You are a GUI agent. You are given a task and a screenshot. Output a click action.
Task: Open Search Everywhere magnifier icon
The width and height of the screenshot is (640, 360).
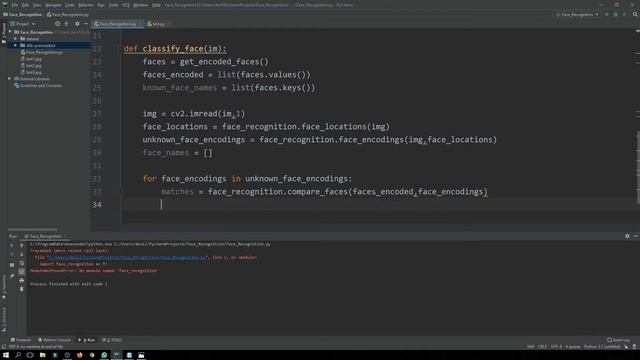635,14
